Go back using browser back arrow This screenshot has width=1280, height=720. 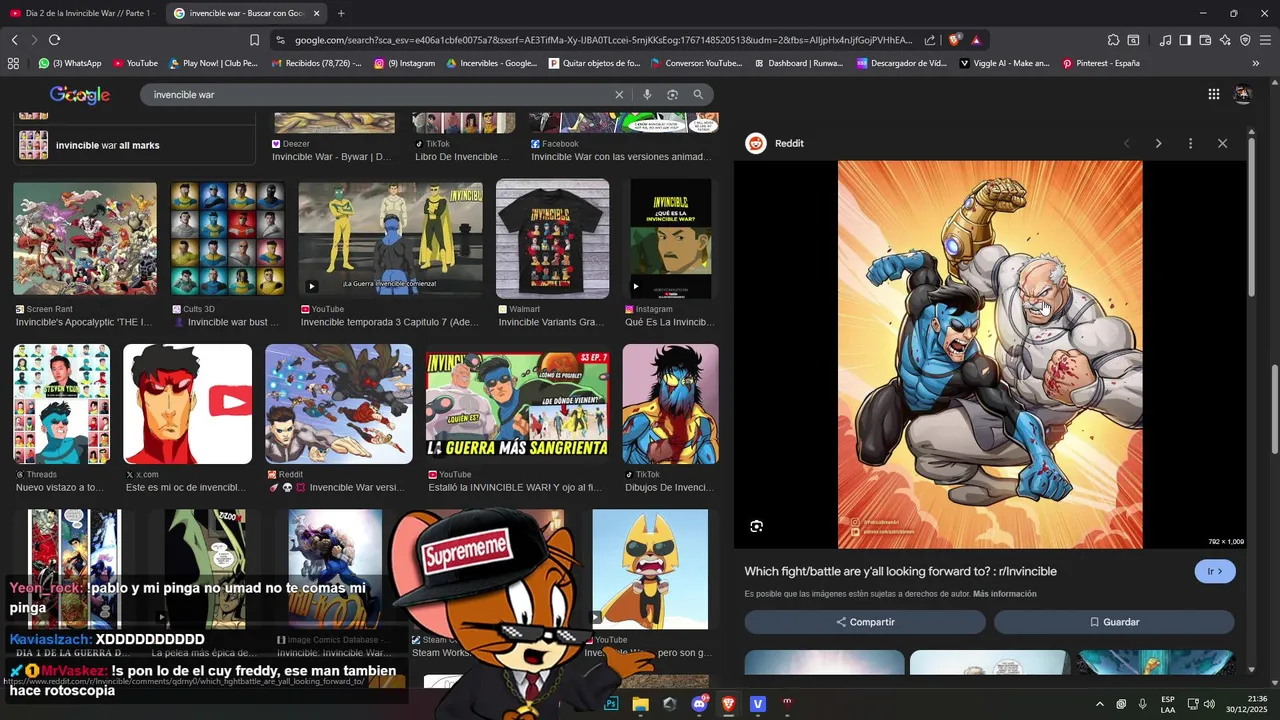[14, 40]
